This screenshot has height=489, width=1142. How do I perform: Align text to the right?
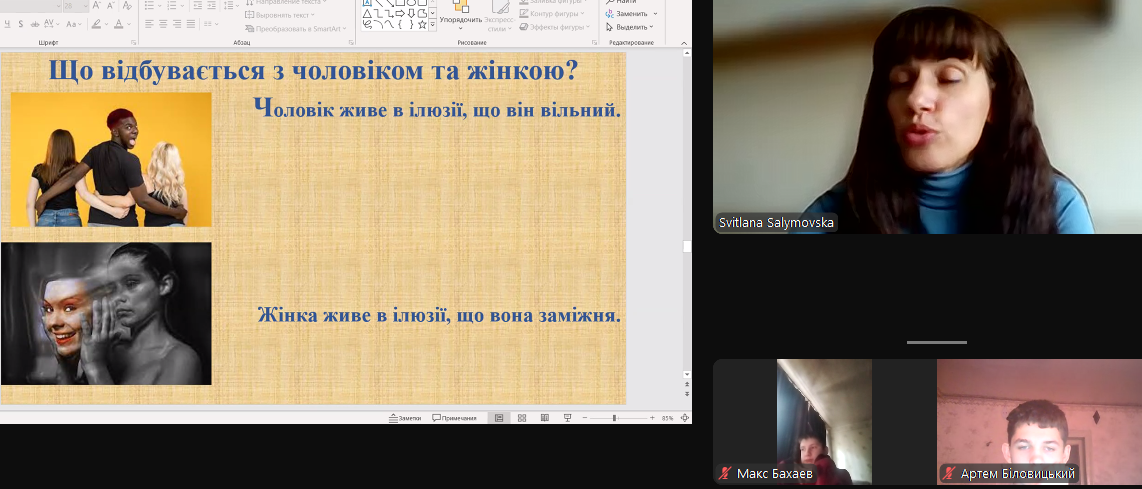(x=177, y=23)
